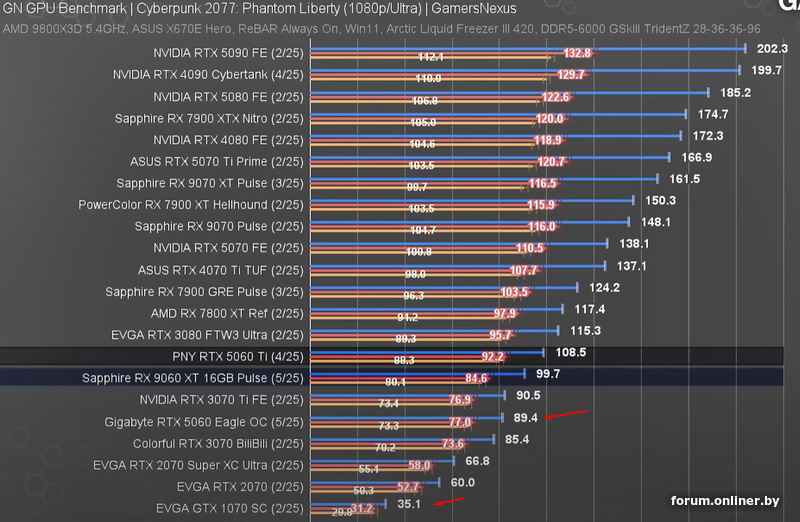
Task: Select 'Sapphire RX 9060 XT 16GB Pulse (5/25)' label
Action: (x=193, y=378)
